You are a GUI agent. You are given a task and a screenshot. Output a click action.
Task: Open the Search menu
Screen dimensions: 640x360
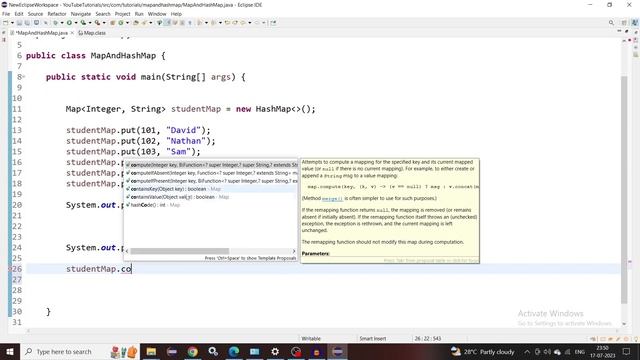coord(103,14)
